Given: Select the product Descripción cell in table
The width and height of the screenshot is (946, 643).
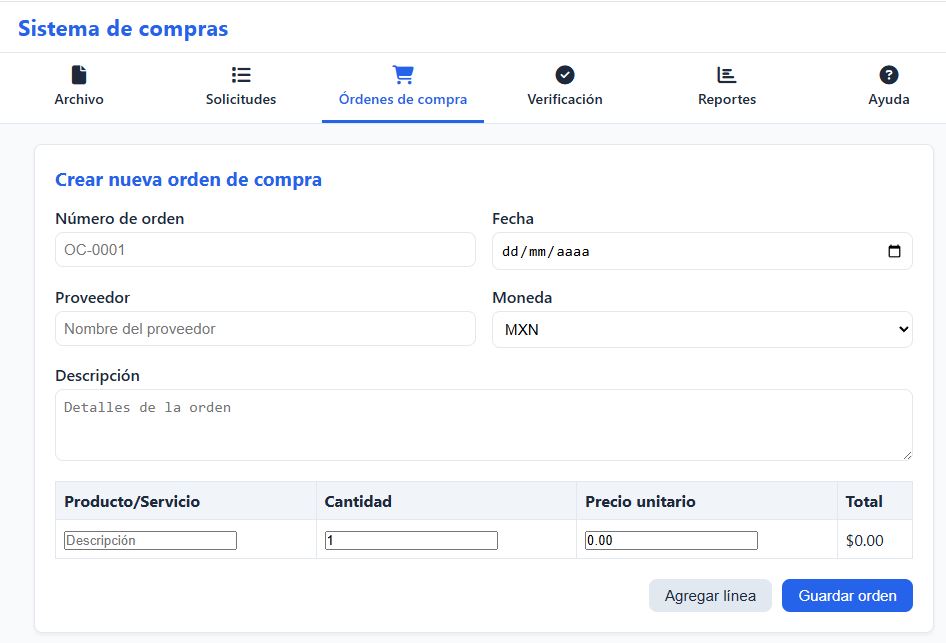Looking at the screenshot, I should 151,541.
